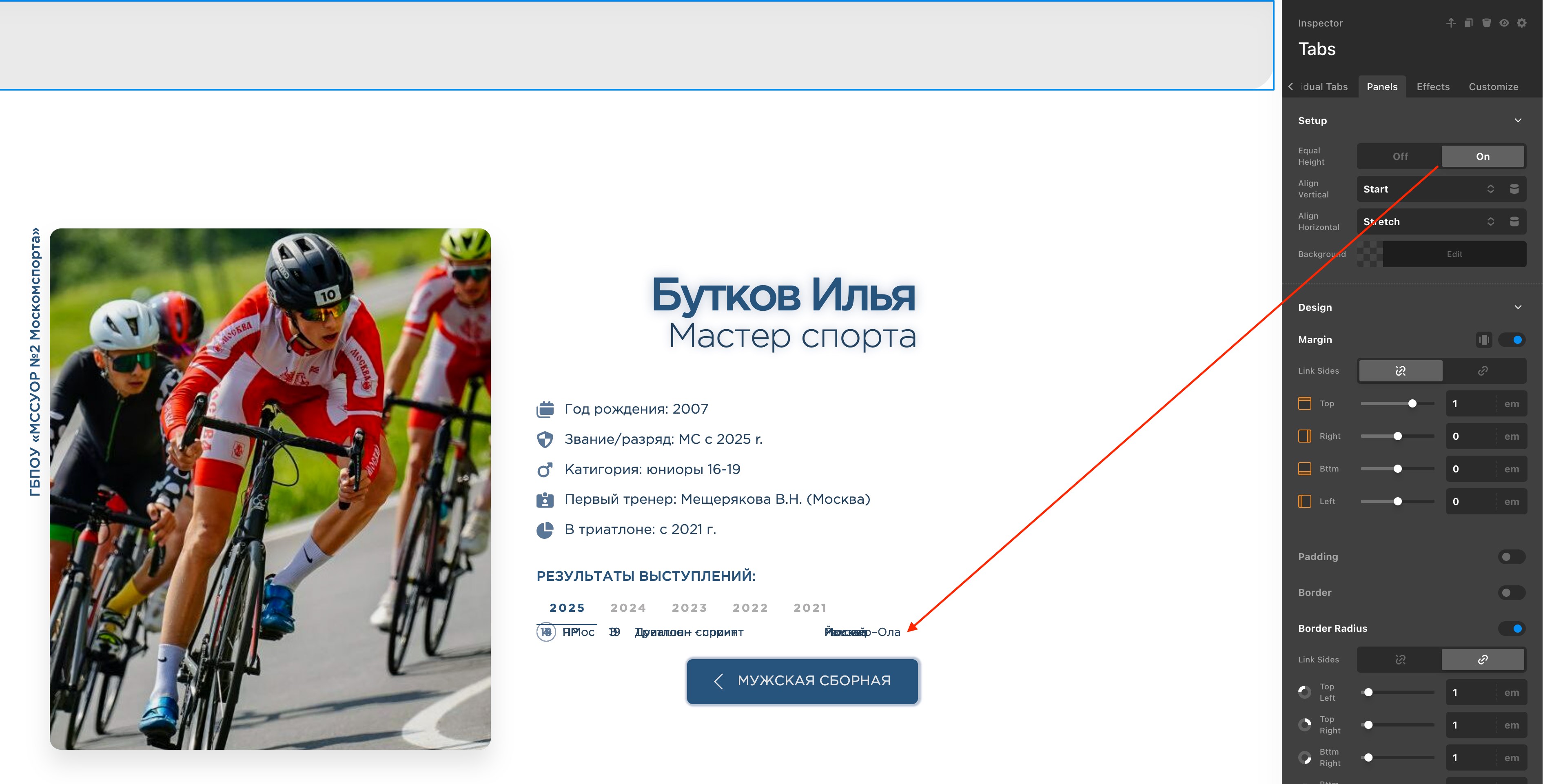Click the МУЖСКАЯ СБОРНАЯ button
Image resolution: width=1543 pixels, height=784 pixels.
(802, 681)
